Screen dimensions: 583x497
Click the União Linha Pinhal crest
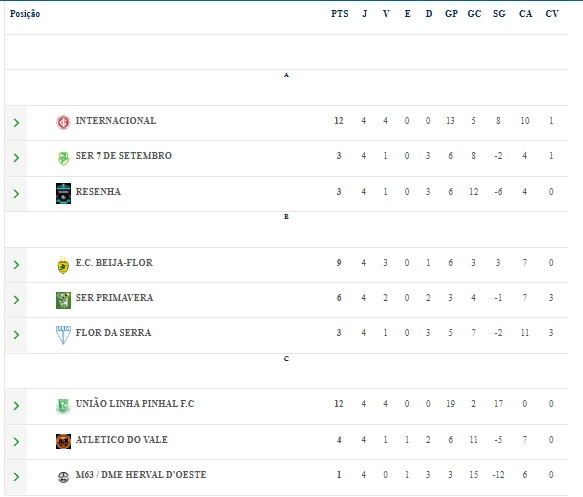[63, 406]
